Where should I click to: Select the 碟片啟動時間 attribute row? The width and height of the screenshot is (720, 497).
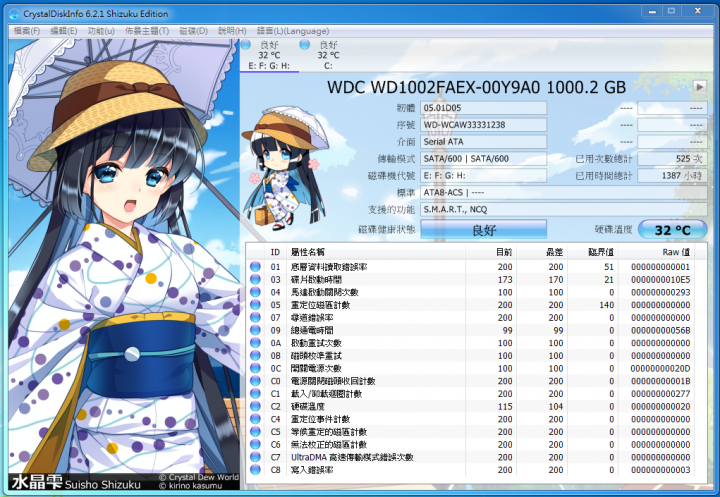(x=470, y=279)
